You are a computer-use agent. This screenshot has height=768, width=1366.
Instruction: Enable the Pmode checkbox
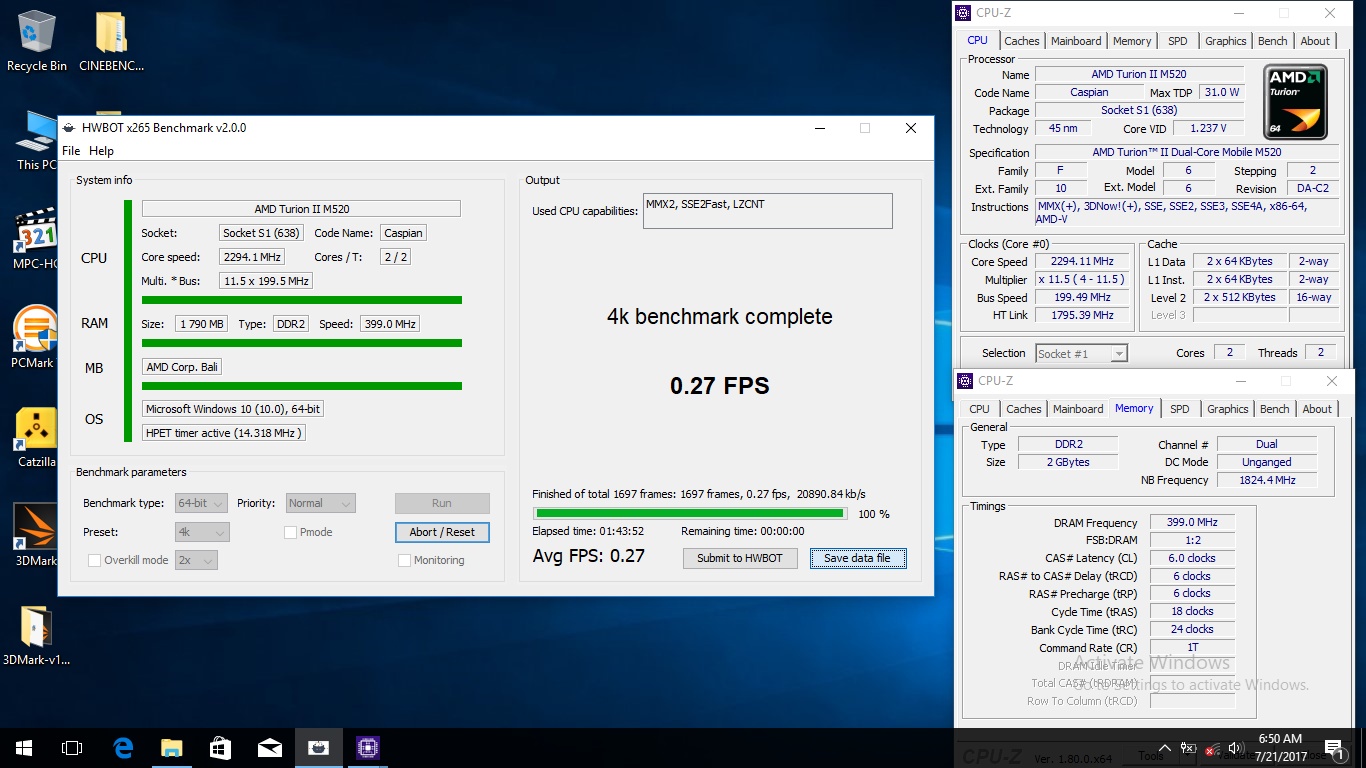coord(290,532)
